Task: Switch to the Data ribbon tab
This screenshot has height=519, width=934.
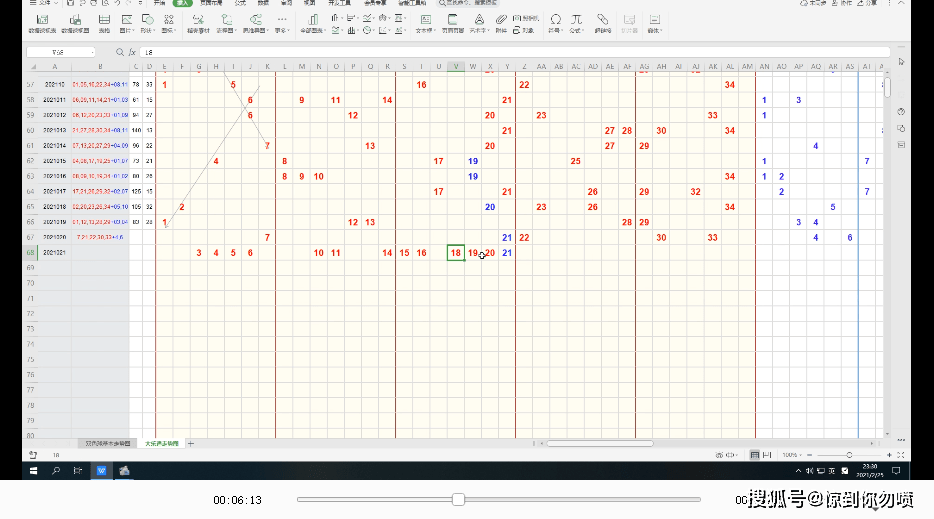Action: pos(263,3)
